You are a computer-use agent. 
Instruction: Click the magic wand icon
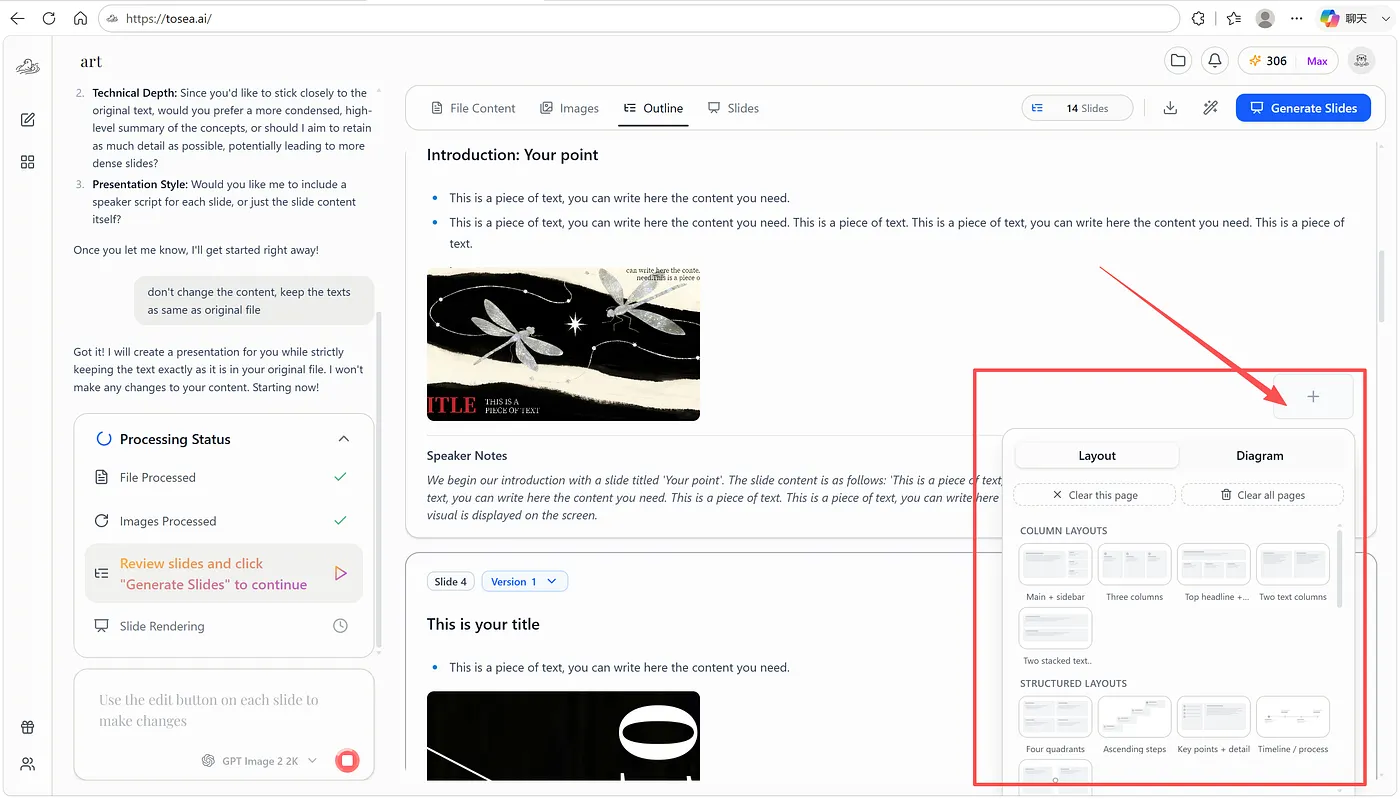click(x=1210, y=108)
